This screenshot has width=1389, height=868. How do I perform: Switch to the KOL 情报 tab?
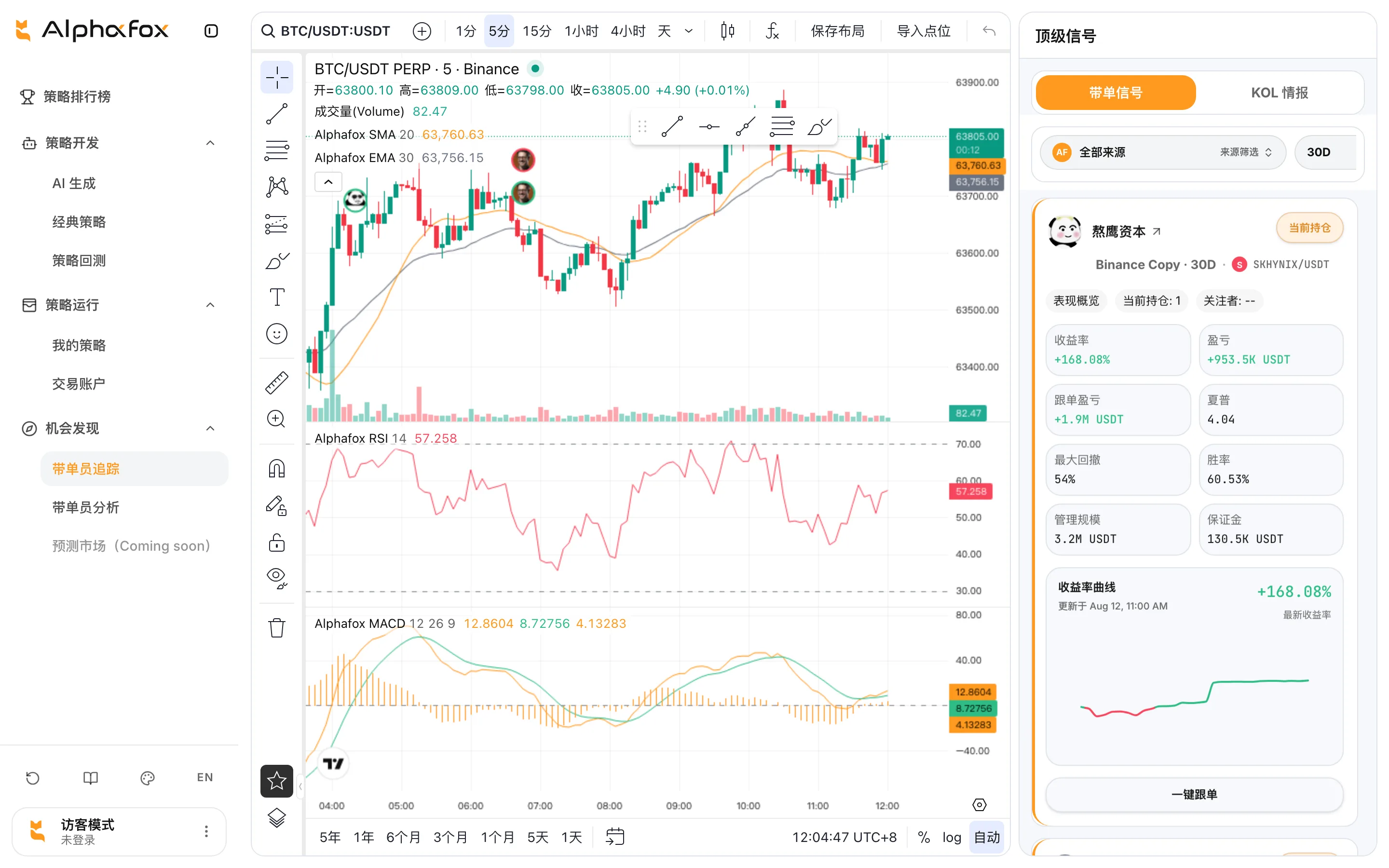click(x=1280, y=93)
